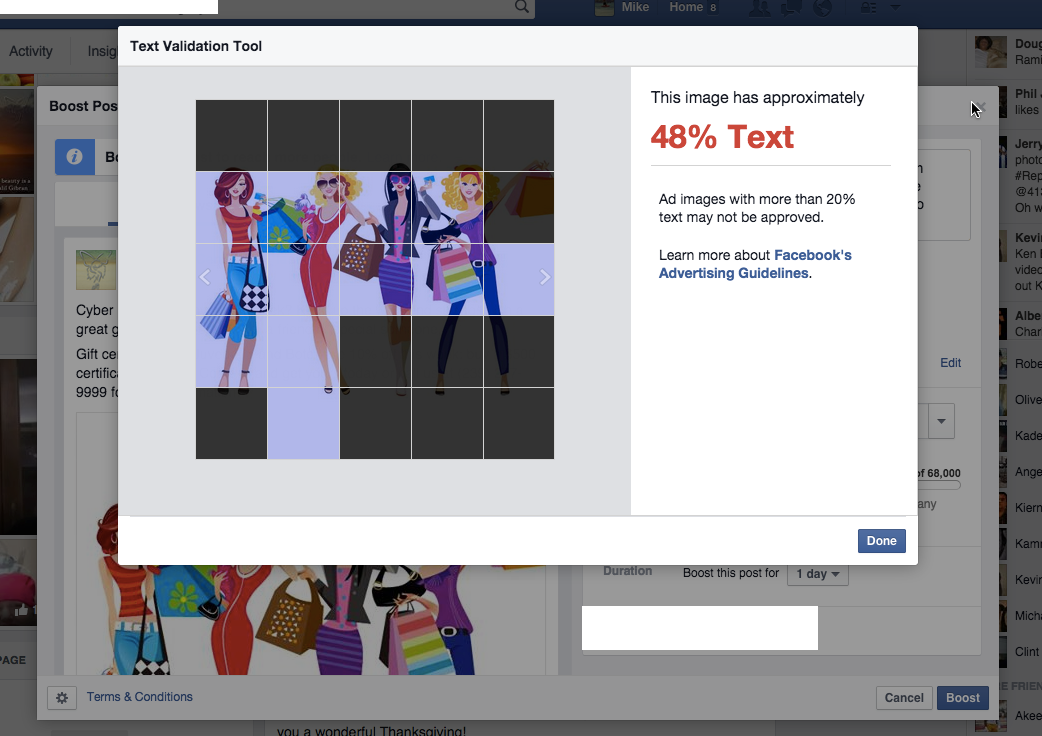Open the Messages icon in the navbar

(x=790, y=9)
